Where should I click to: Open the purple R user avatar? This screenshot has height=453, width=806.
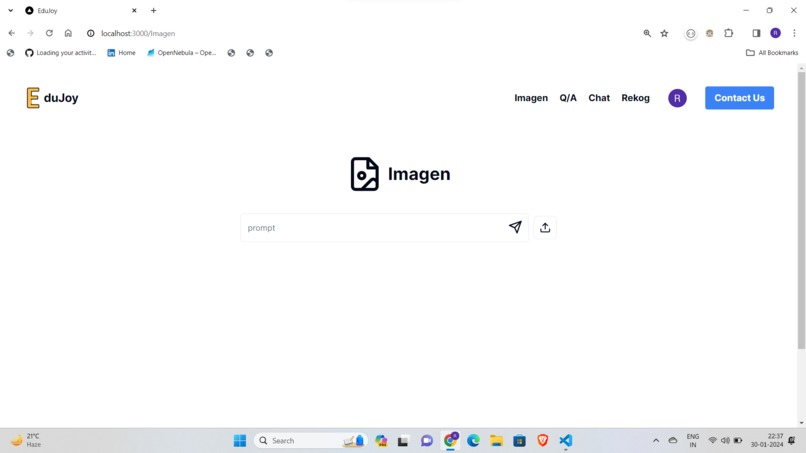pyautogui.click(x=677, y=98)
